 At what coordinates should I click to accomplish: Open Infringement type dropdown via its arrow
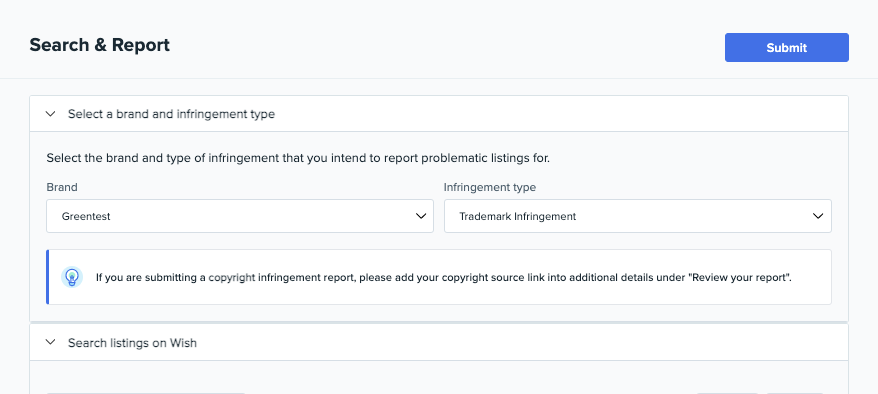tap(818, 216)
